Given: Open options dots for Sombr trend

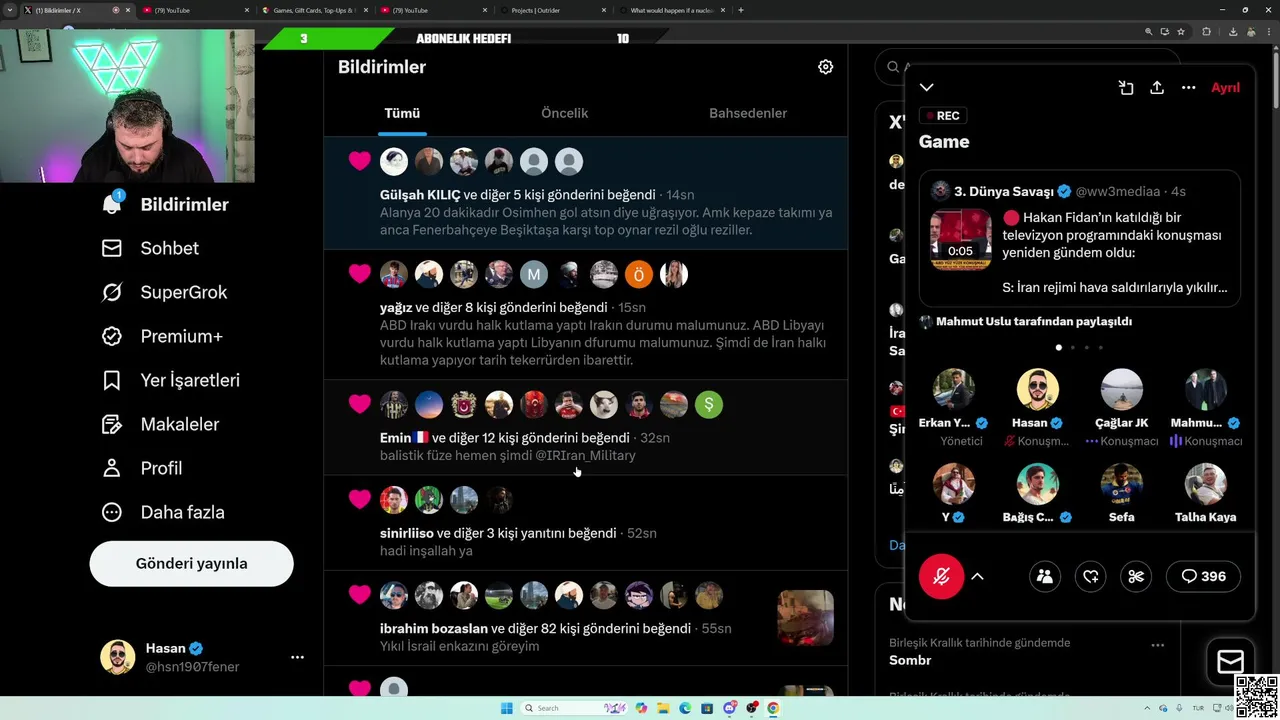Looking at the screenshot, I should pos(1158,645).
